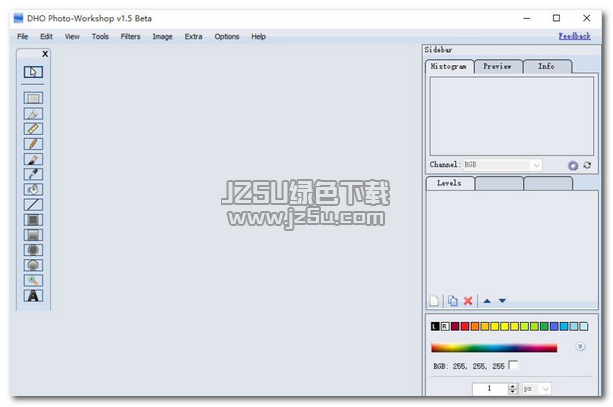The image size is (613, 407).
Task: Click the red X delete layer icon
Action: tap(468, 301)
